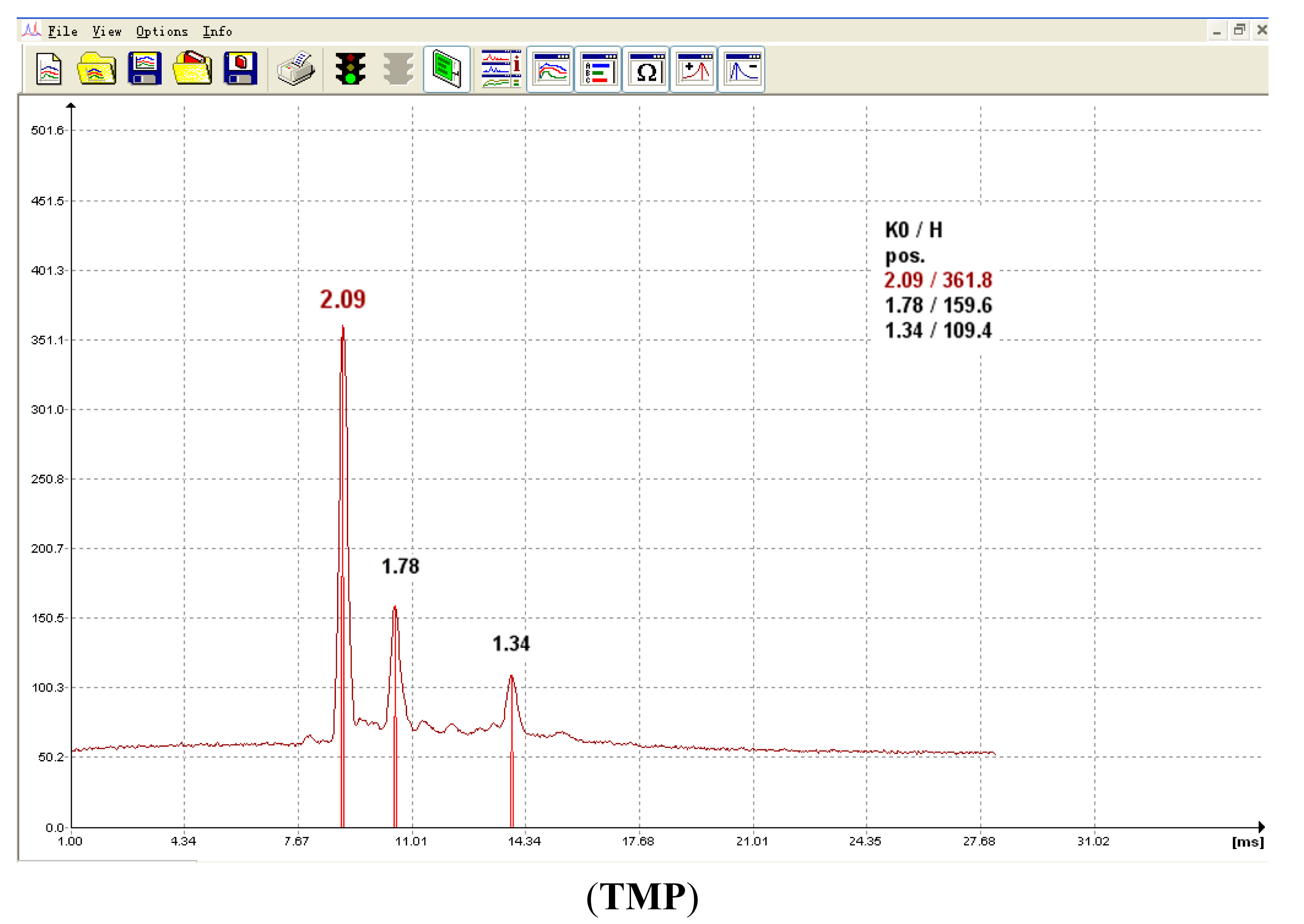Open the Omega symbol window
The image size is (1304, 924).
click(x=646, y=69)
